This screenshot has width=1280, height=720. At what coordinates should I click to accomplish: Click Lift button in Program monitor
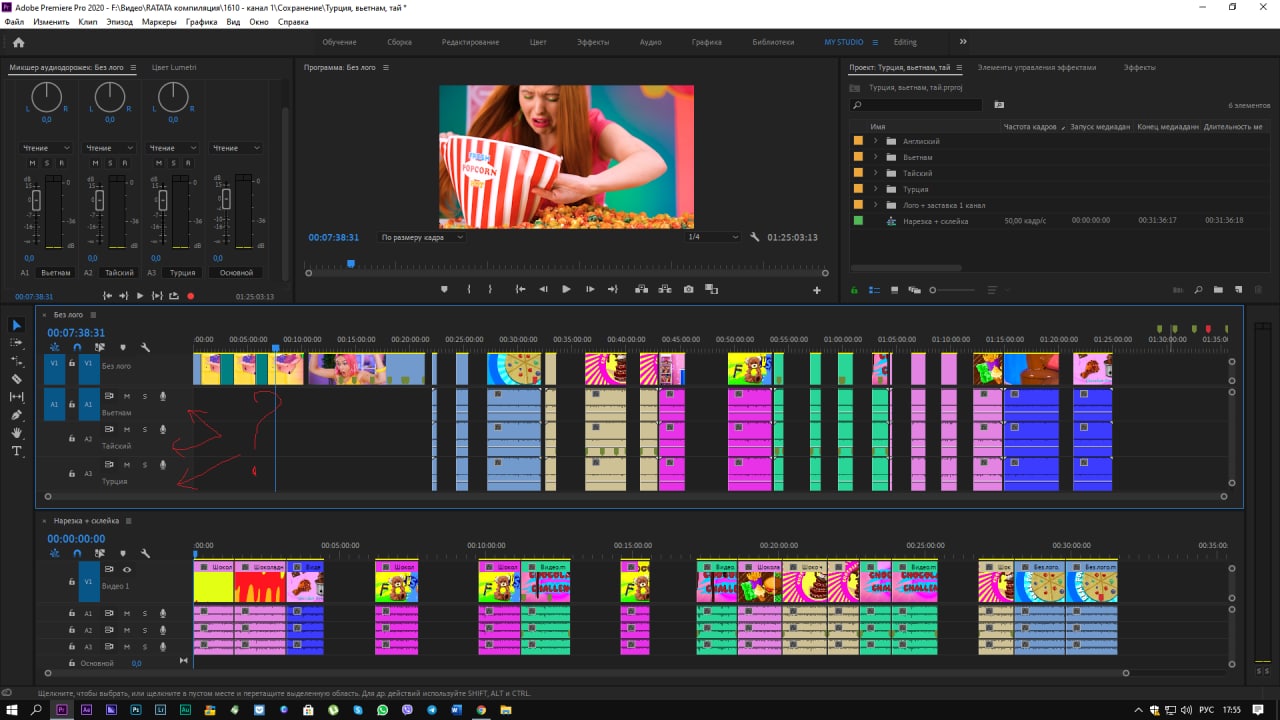pyautogui.click(x=639, y=289)
